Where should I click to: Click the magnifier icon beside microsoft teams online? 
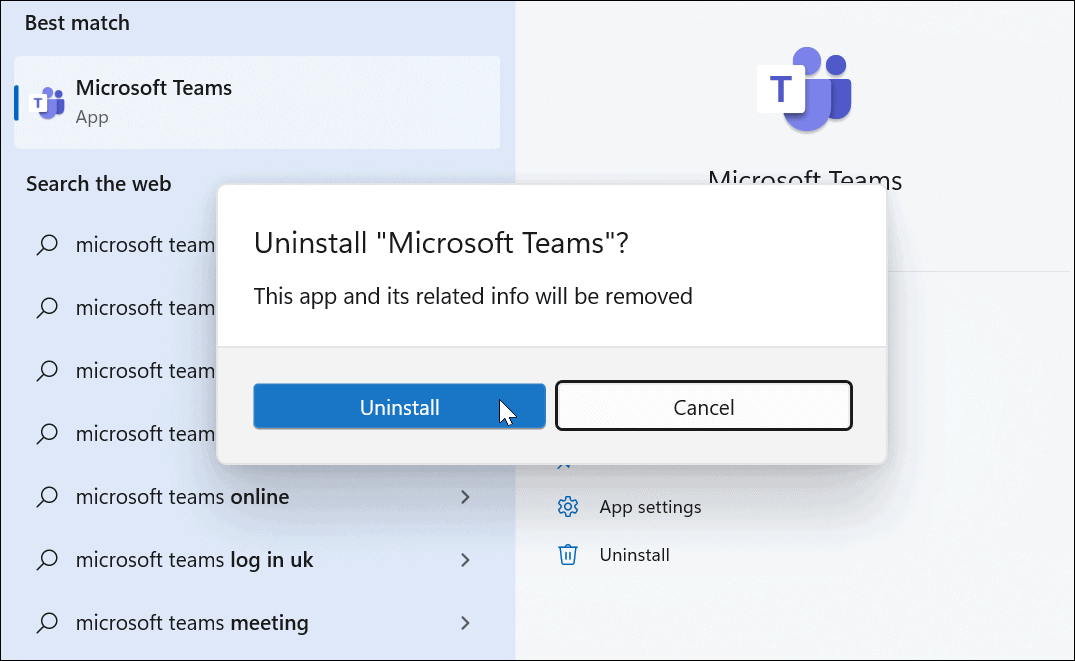click(46, 496)
